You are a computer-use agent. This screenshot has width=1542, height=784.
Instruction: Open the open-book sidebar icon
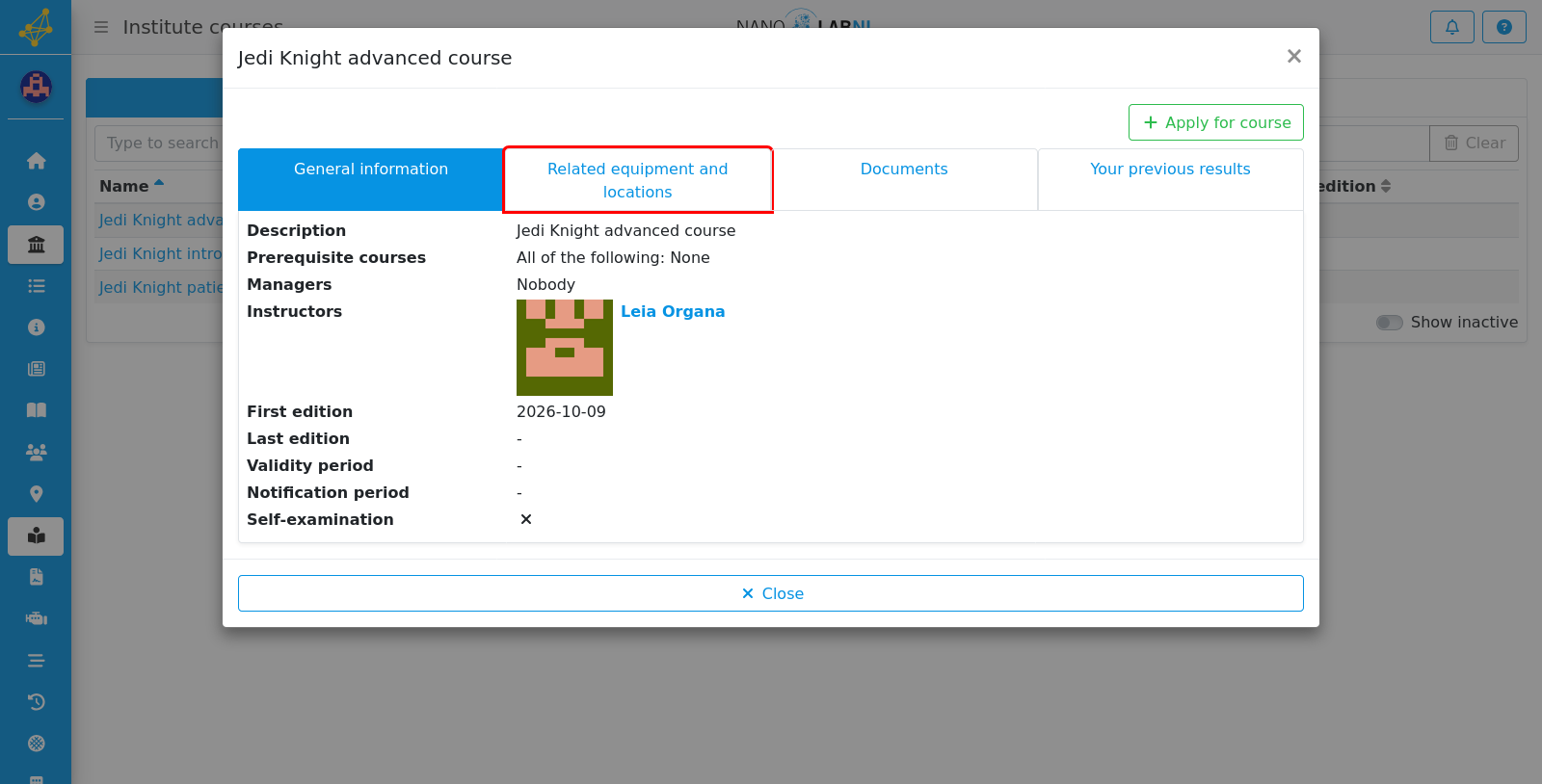click(36, 410)
